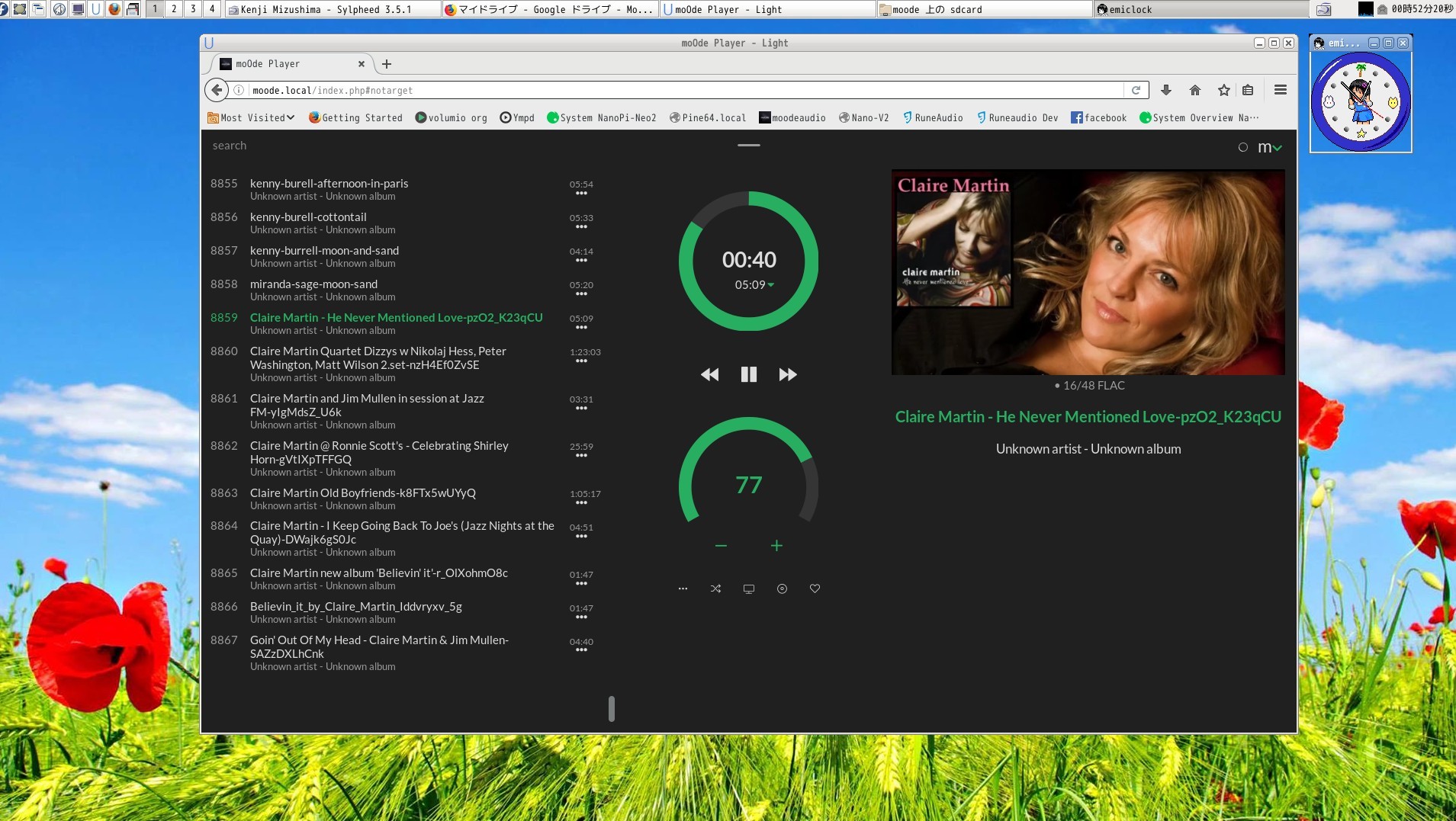This screenshot has height=821, width=1456.
Task: Toggle the 05:09 time display arrow
Action: coord(770,285)
